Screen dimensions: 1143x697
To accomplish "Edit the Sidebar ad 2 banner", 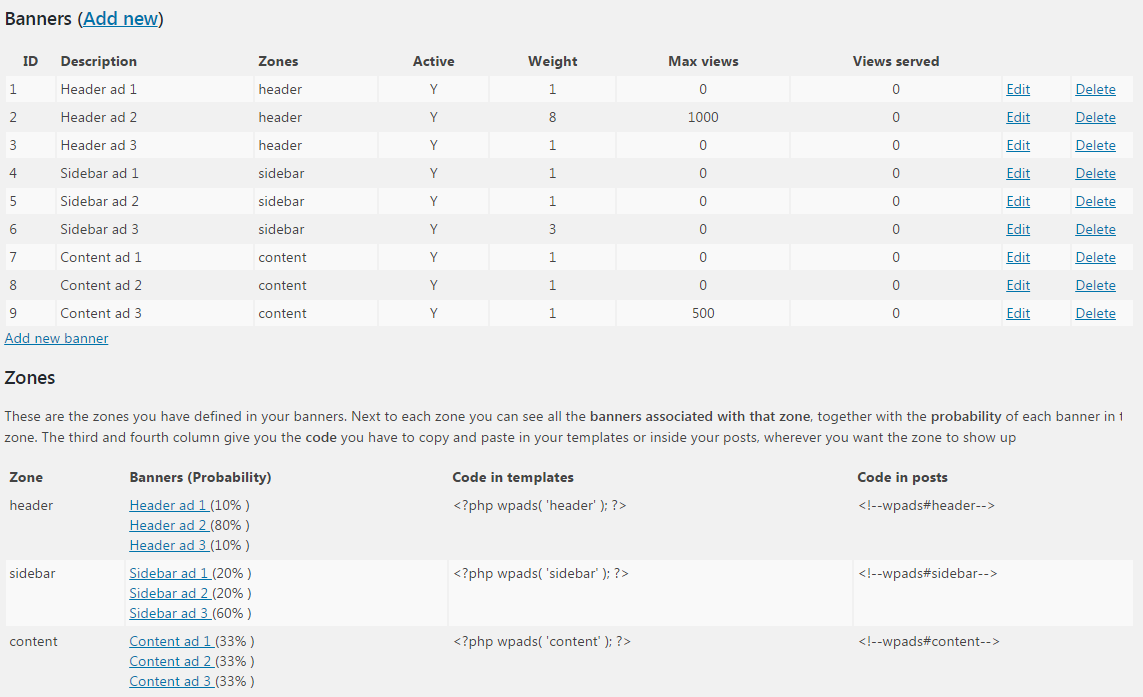I will [x=1018, y=201].
